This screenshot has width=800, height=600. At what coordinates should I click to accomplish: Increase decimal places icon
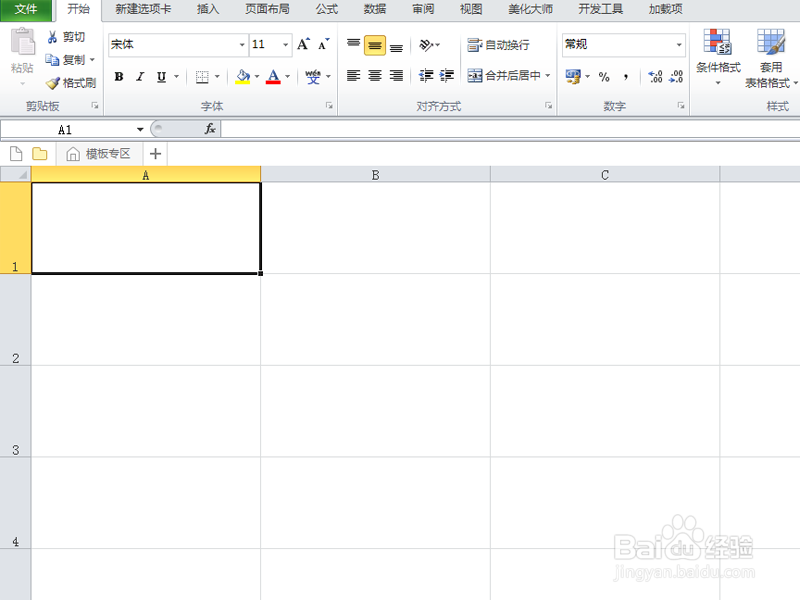click(655, 77)
